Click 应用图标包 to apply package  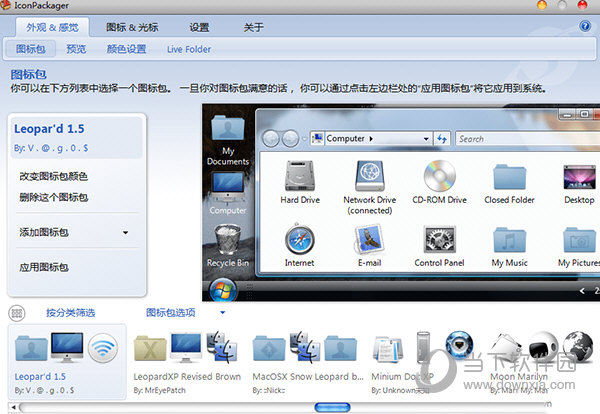click(x=44, y=267)
